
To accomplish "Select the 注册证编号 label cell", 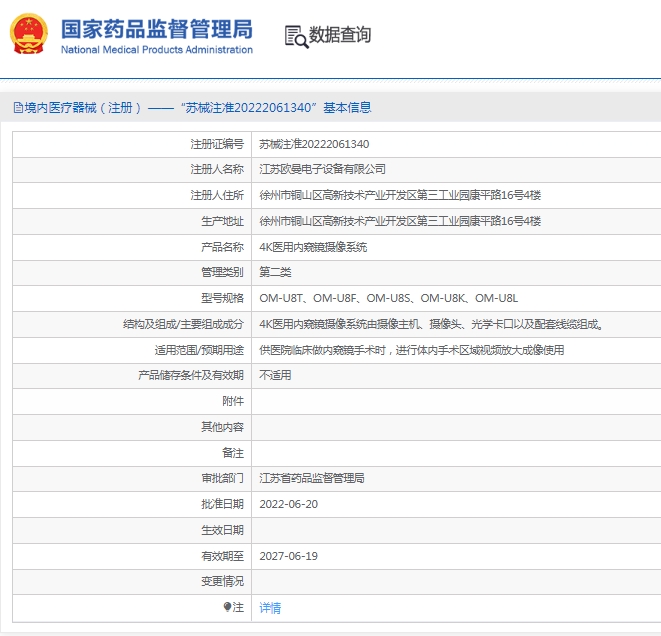I will pos(217,144).
